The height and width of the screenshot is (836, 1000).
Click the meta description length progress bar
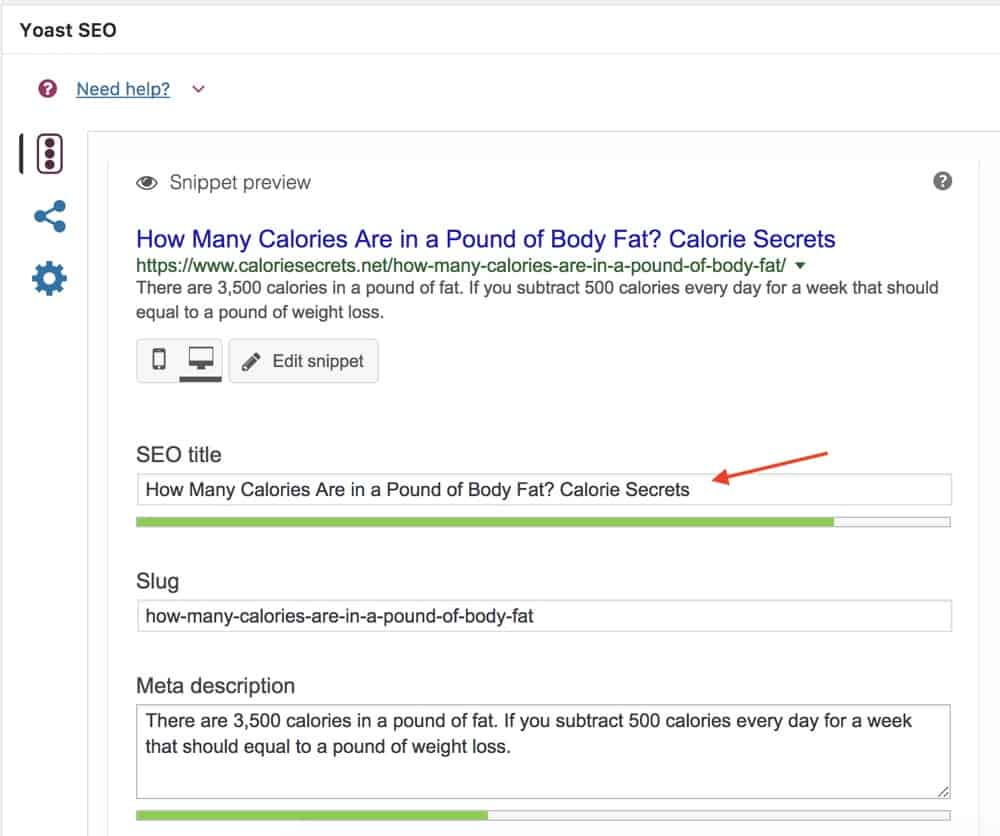[543, 816]
